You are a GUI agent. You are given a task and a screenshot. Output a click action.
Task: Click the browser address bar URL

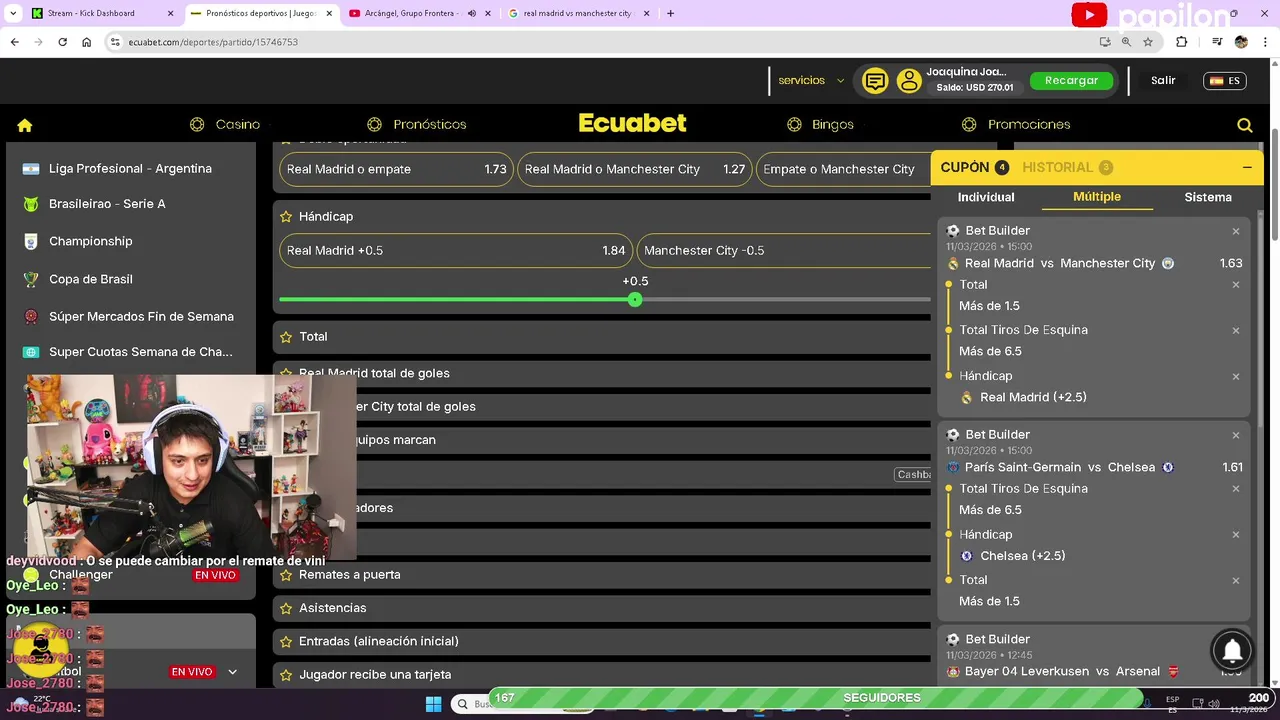(x=213, y=42)
